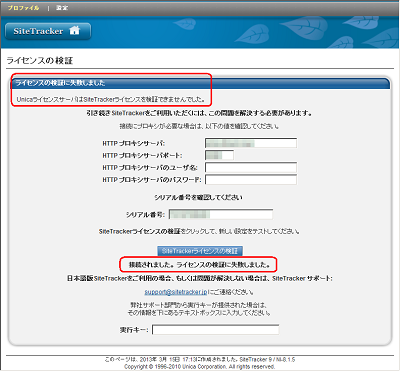
Task: Click the Unicaライセンスサーバ error message text
Action: [x=110, y=99]
